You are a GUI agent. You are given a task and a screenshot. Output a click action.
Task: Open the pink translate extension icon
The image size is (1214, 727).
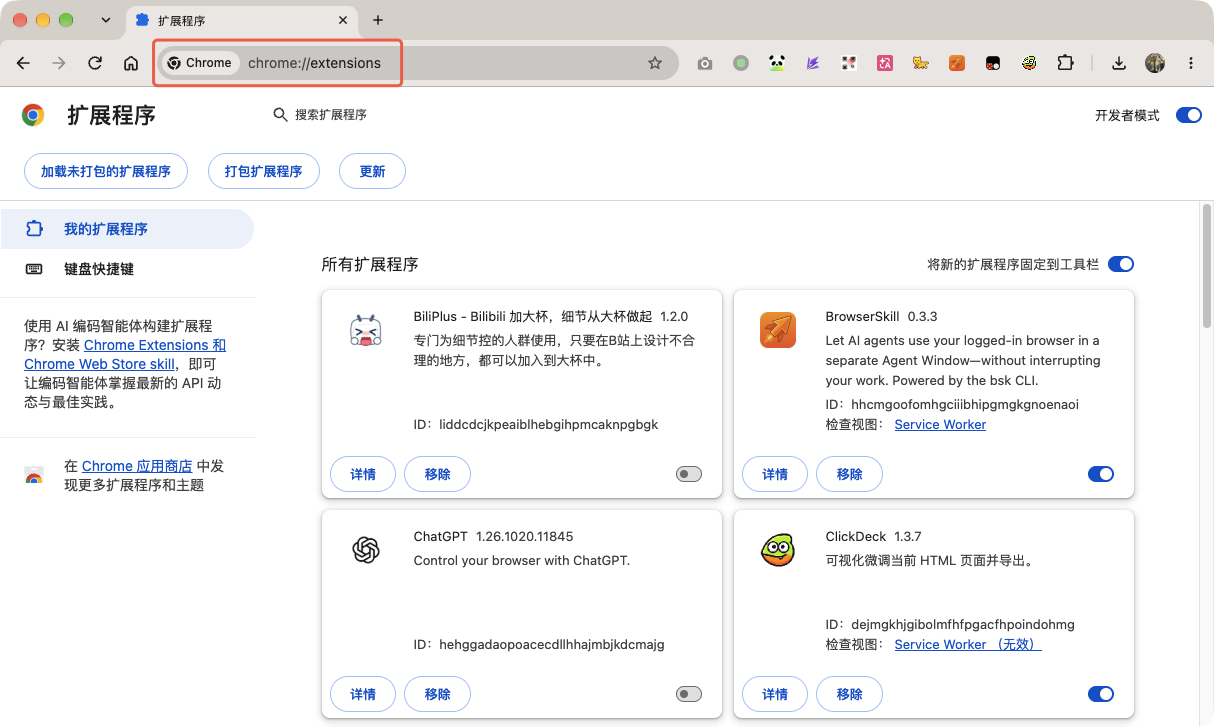coord(885,63)
